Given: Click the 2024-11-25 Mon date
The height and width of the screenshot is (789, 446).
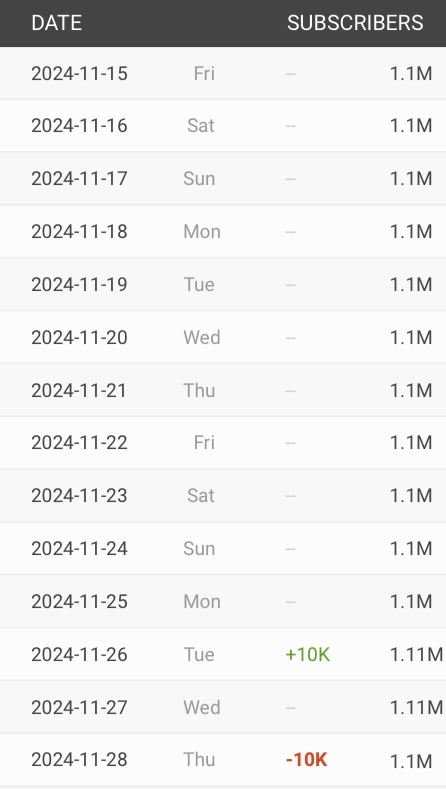Looking at the screenshot, I should [x=80, y=602].
